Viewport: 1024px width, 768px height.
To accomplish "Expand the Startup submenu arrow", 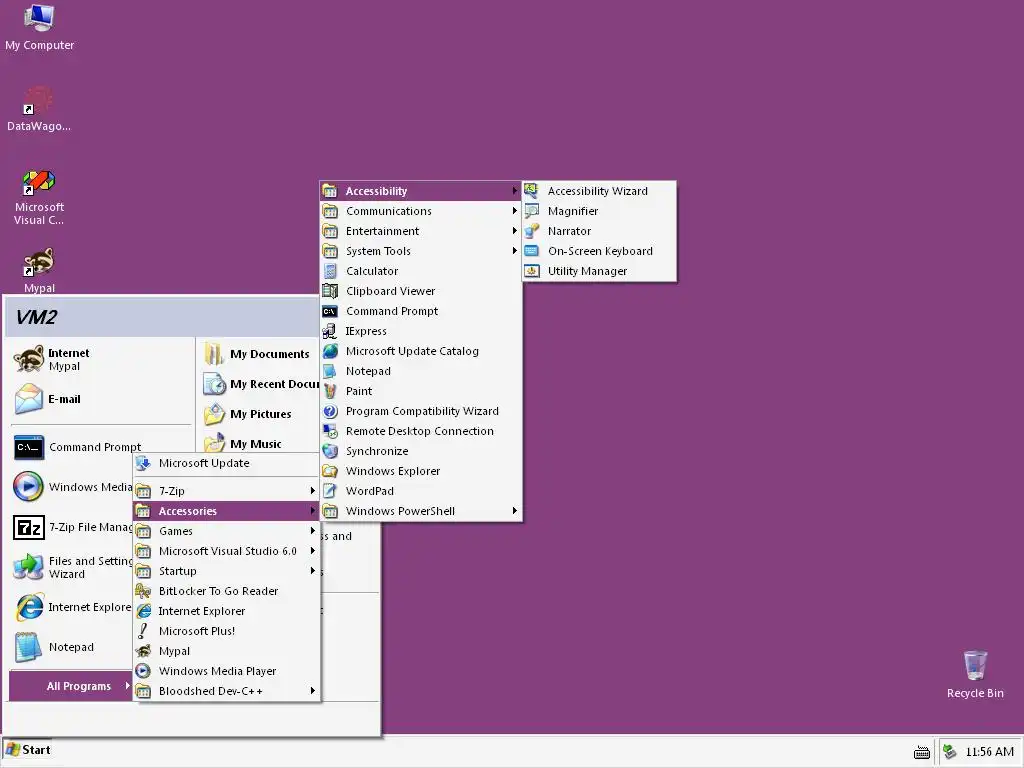I will click(x=313, y=571).
